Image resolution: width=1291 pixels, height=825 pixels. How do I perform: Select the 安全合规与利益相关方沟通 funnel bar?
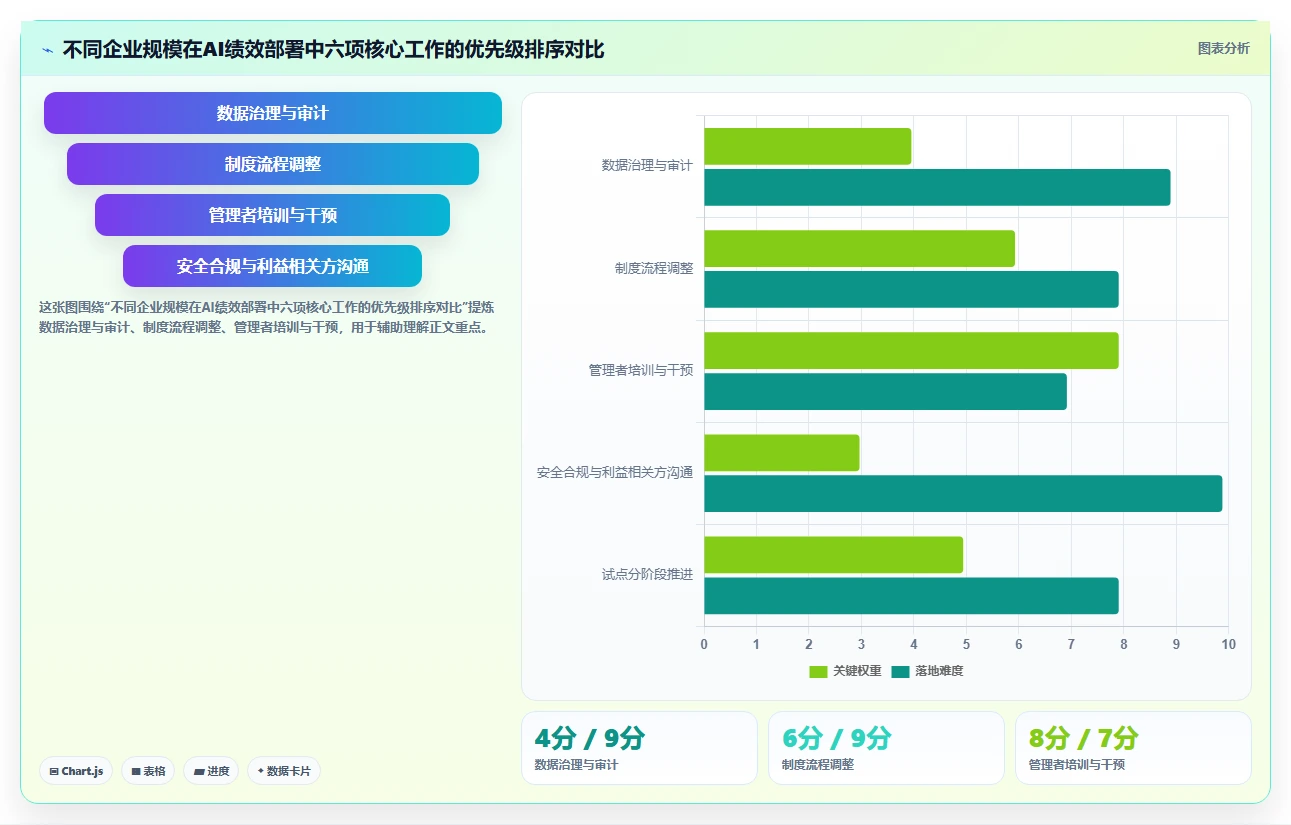click(272, 266)
